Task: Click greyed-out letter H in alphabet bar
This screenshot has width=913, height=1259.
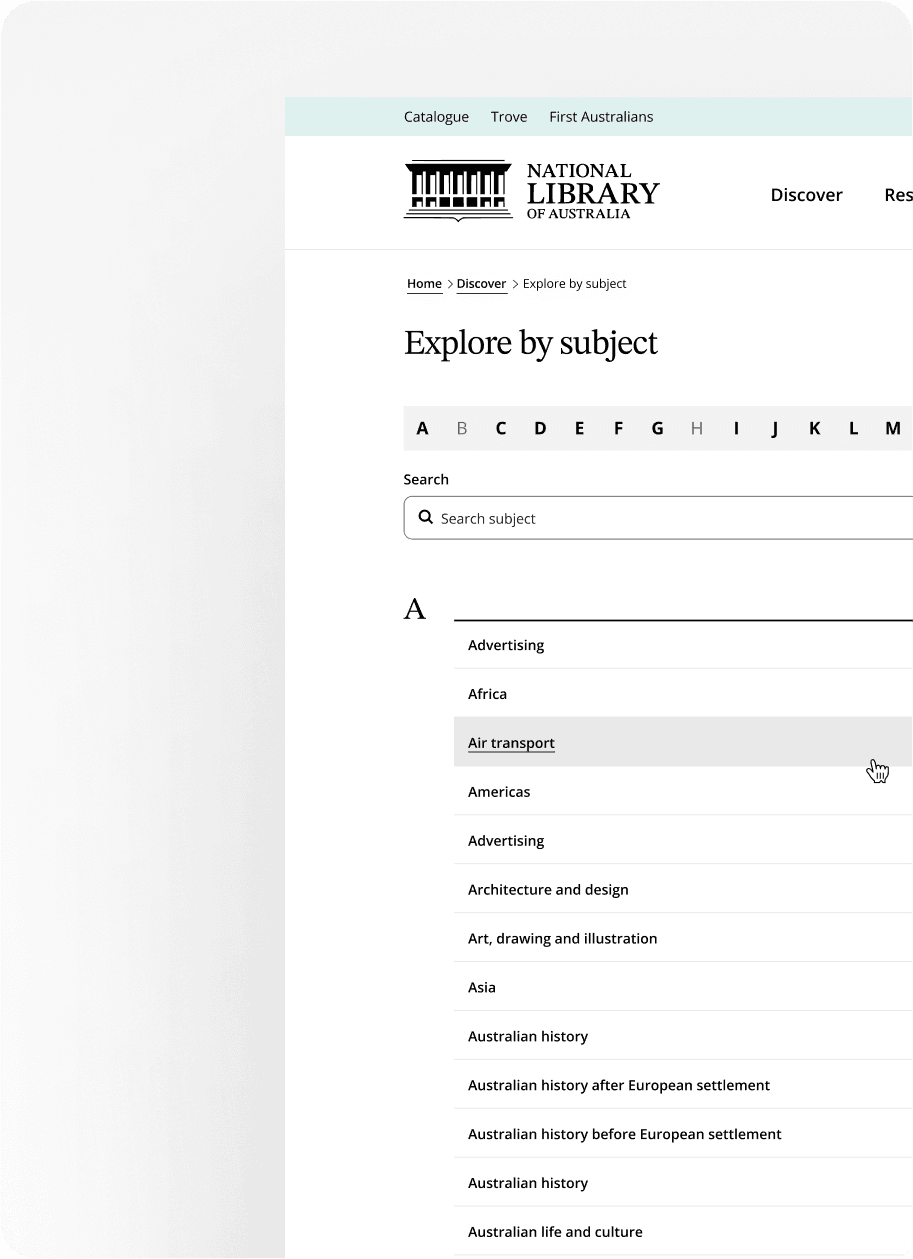Action: coord(697,428)
